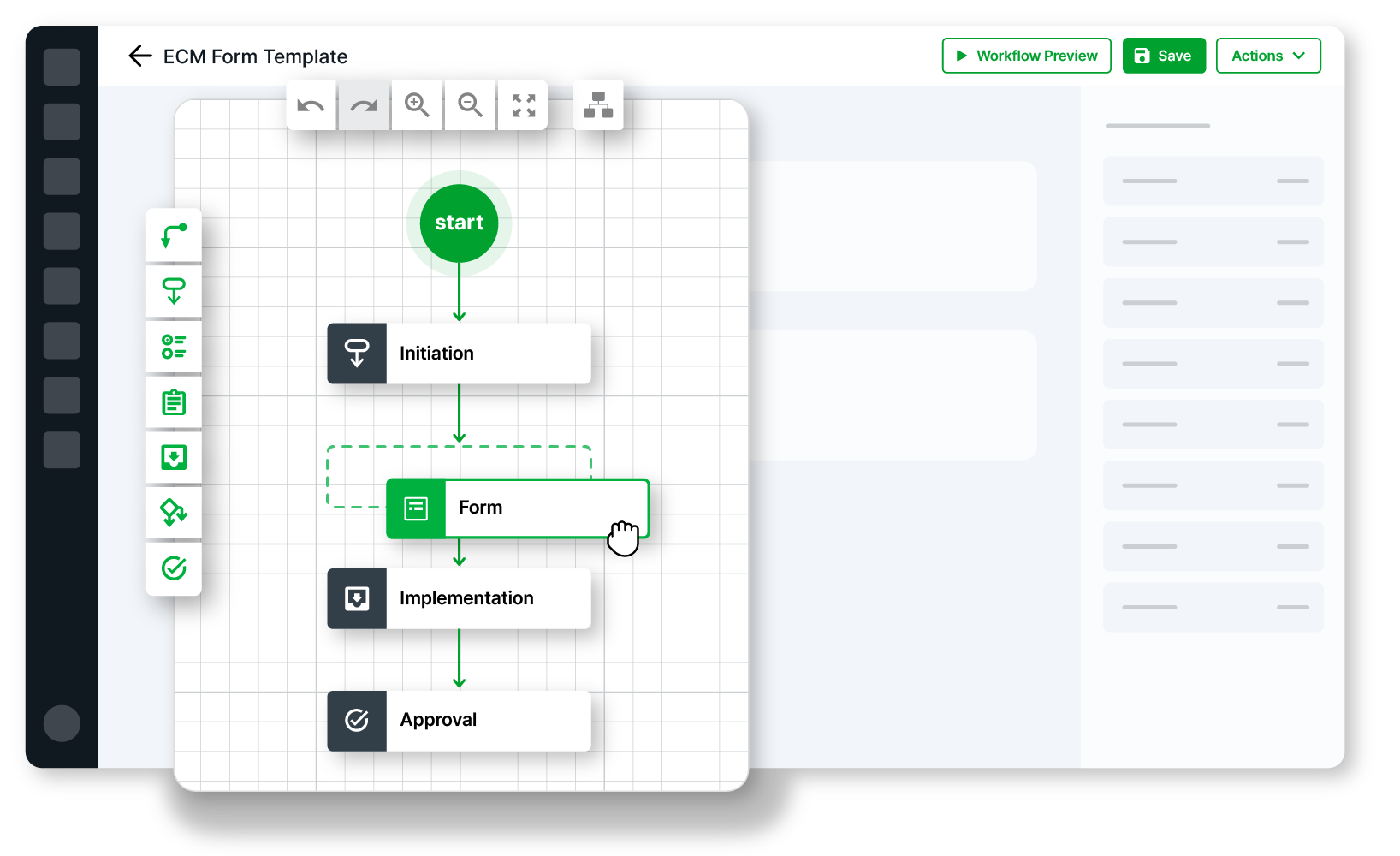Click the Workflow Preview button
1400x856 pixels.
pos(1026,56)
